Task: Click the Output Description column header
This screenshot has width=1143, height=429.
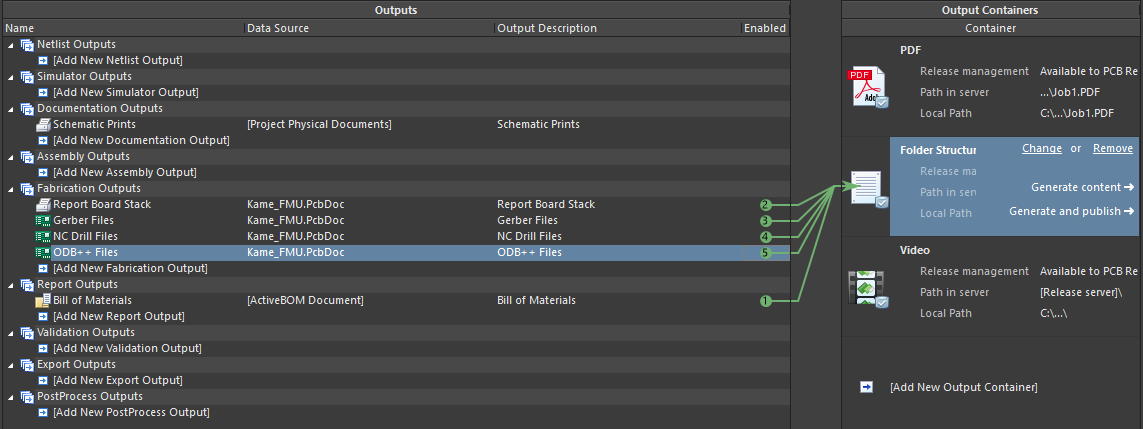Action: [x=617, y=28]
